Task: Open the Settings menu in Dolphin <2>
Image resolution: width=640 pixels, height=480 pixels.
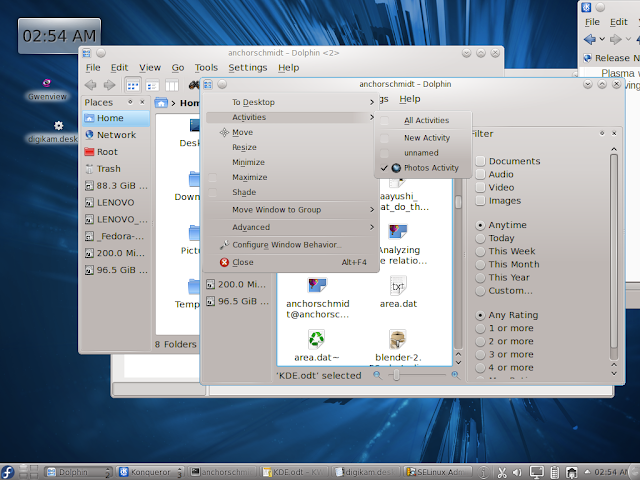Action: tap(248, 68)
